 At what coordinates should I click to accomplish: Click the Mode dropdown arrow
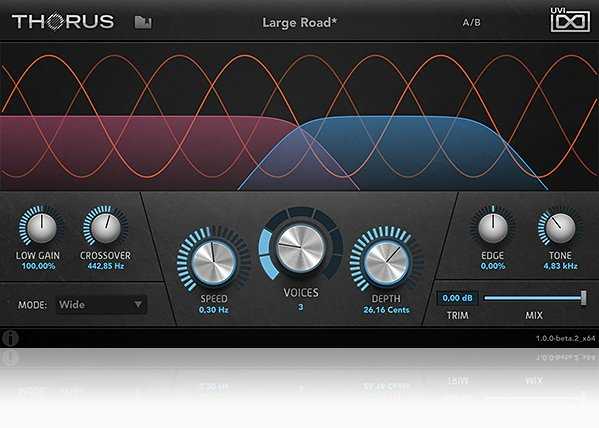[x=138, y=305]
